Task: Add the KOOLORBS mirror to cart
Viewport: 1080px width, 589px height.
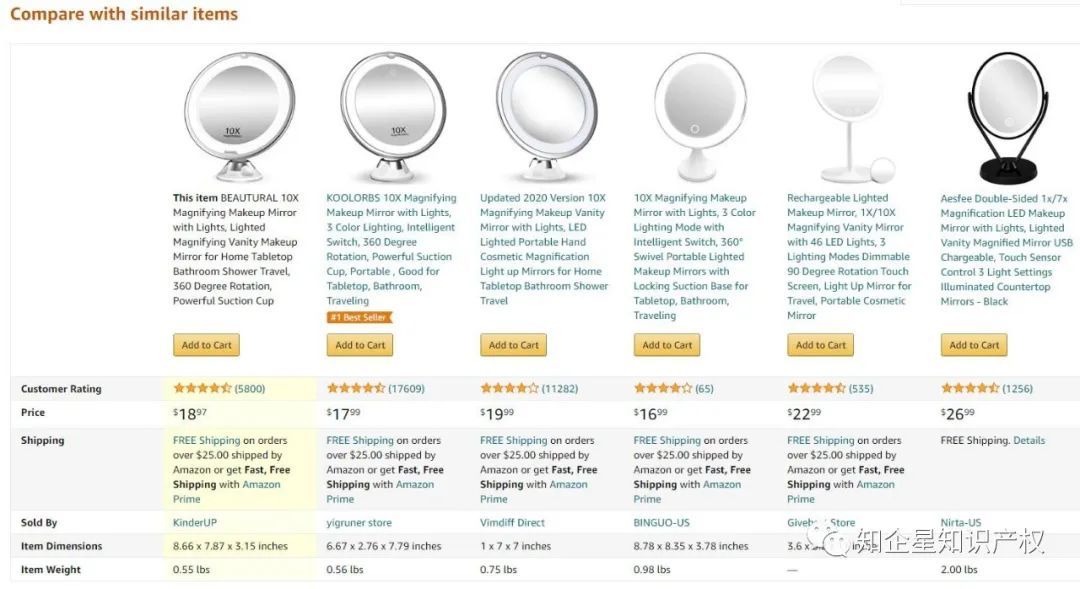Action: pyautogui.click(x=360, y=345)
